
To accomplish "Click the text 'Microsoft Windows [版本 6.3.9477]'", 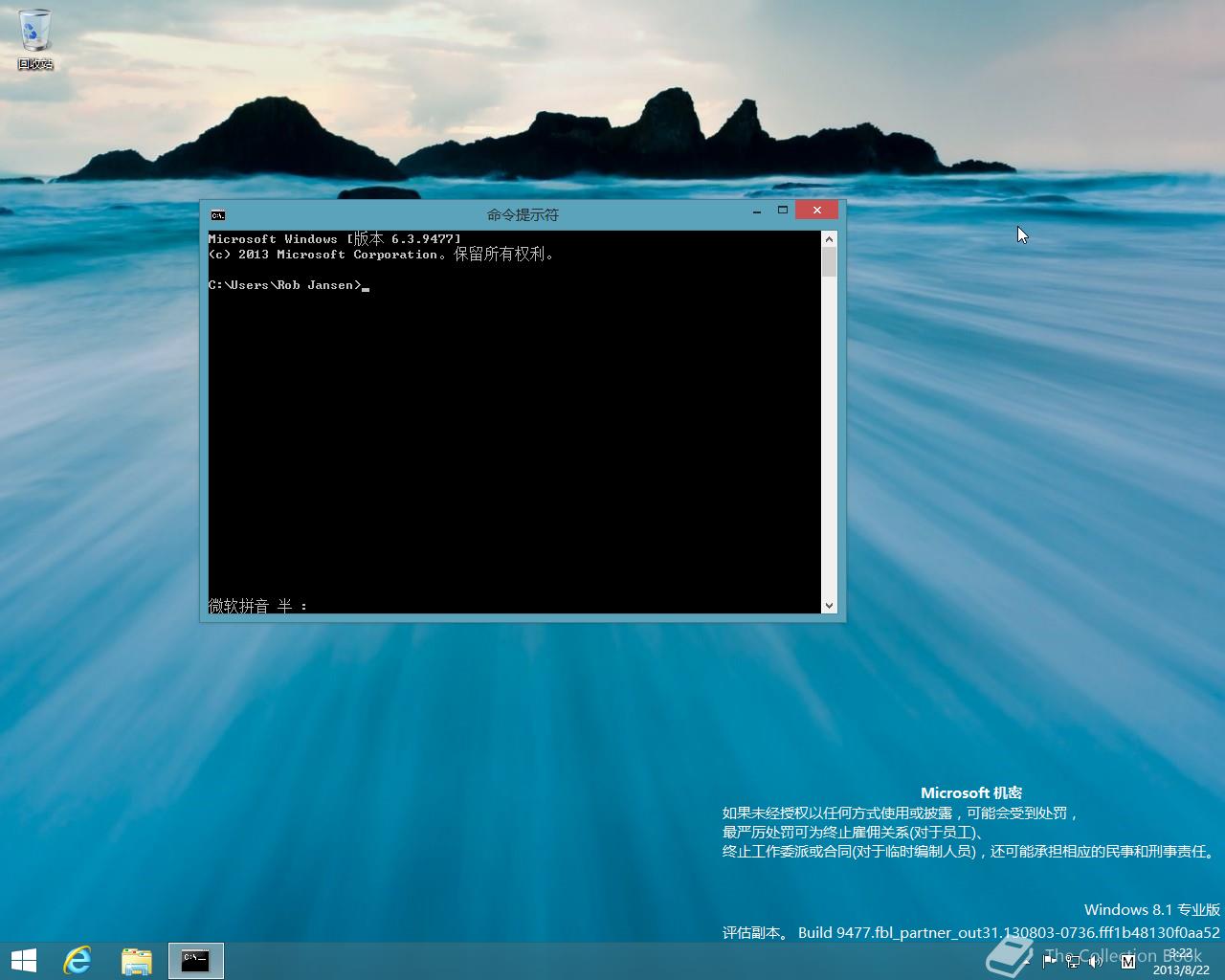I will pyautogui.click(x=335, y=238).
